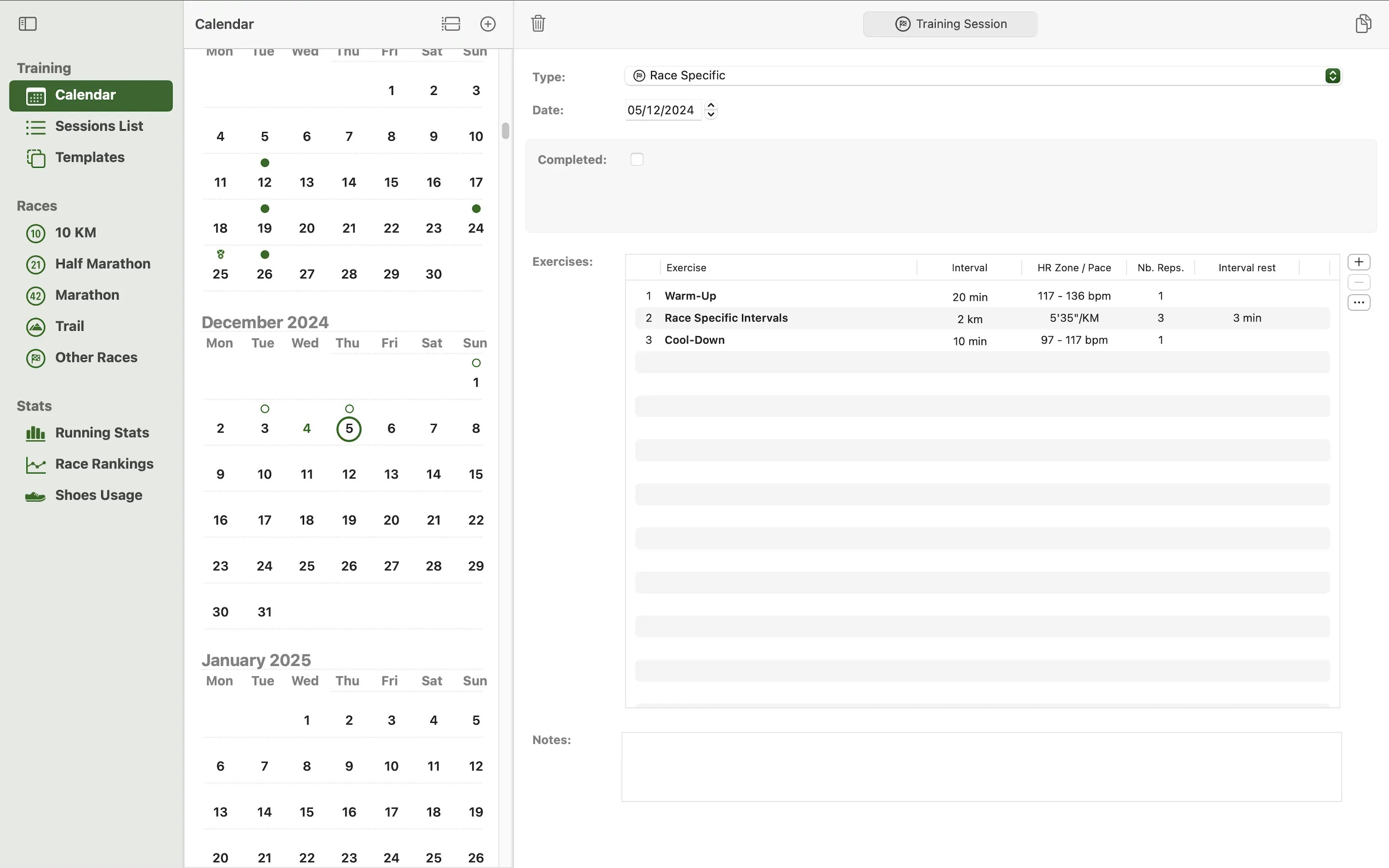Click the trash delete session icon
Screen dimensions: 1389x868
point(538,24)
